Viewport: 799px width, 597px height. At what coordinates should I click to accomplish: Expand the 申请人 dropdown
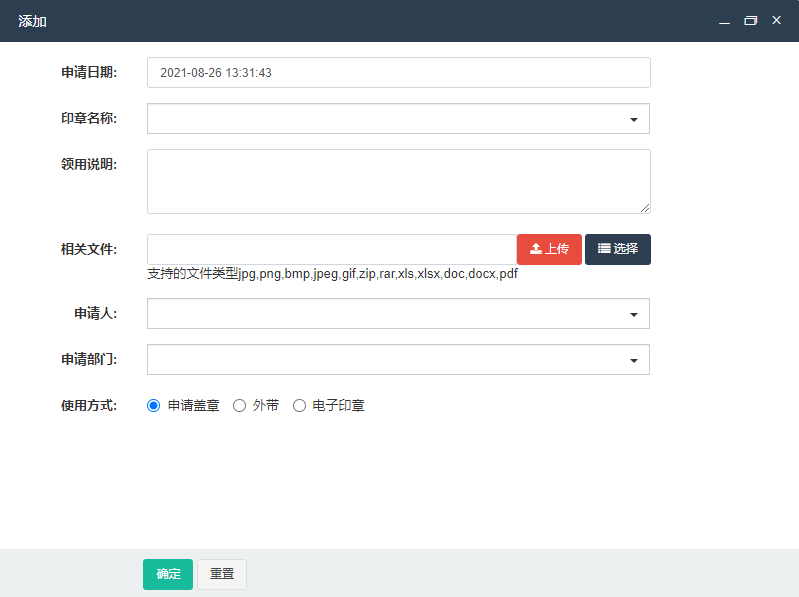click(x=398, y=314)
